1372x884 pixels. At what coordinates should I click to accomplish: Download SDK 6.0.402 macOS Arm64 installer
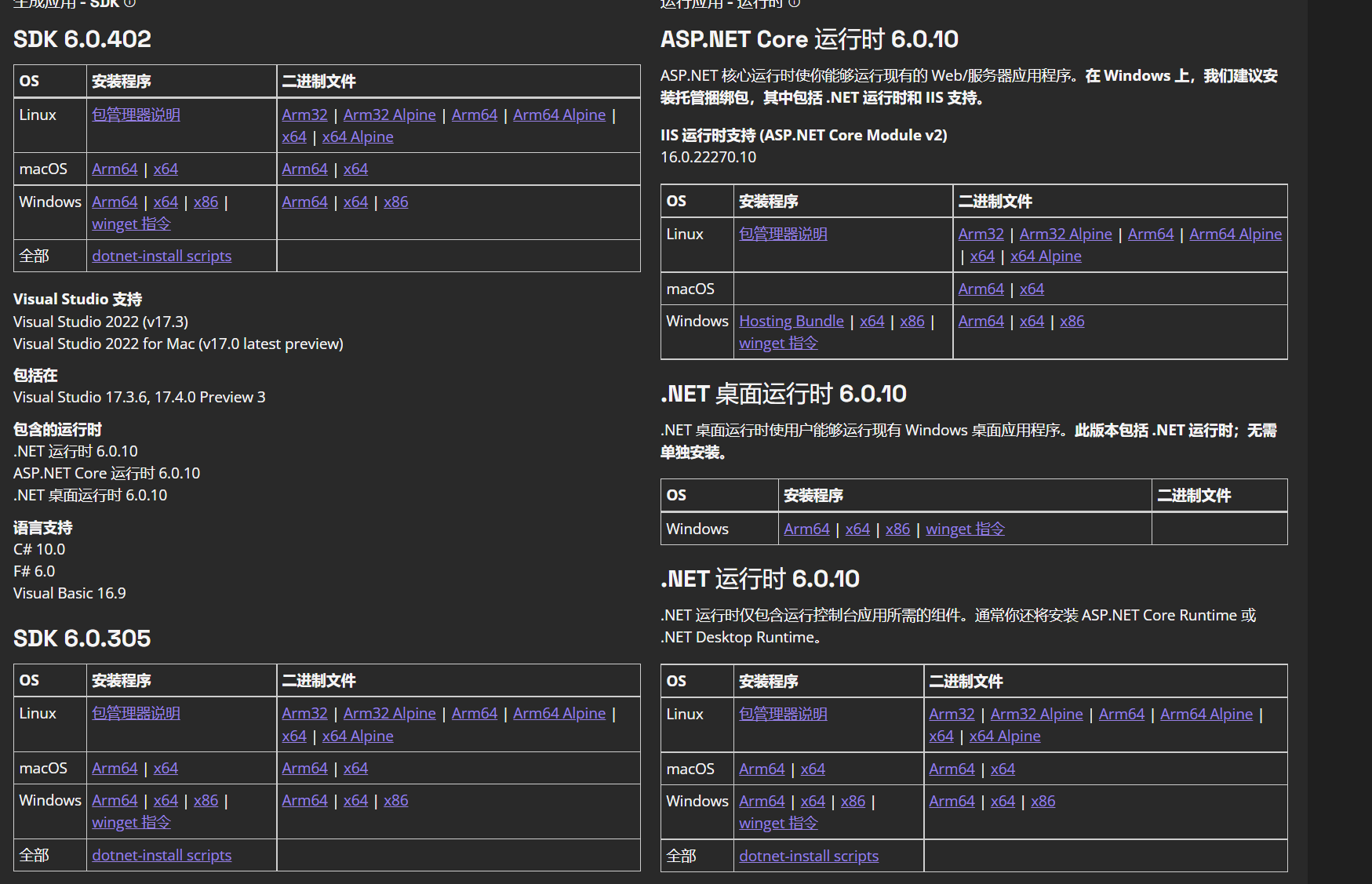(115, 168)
